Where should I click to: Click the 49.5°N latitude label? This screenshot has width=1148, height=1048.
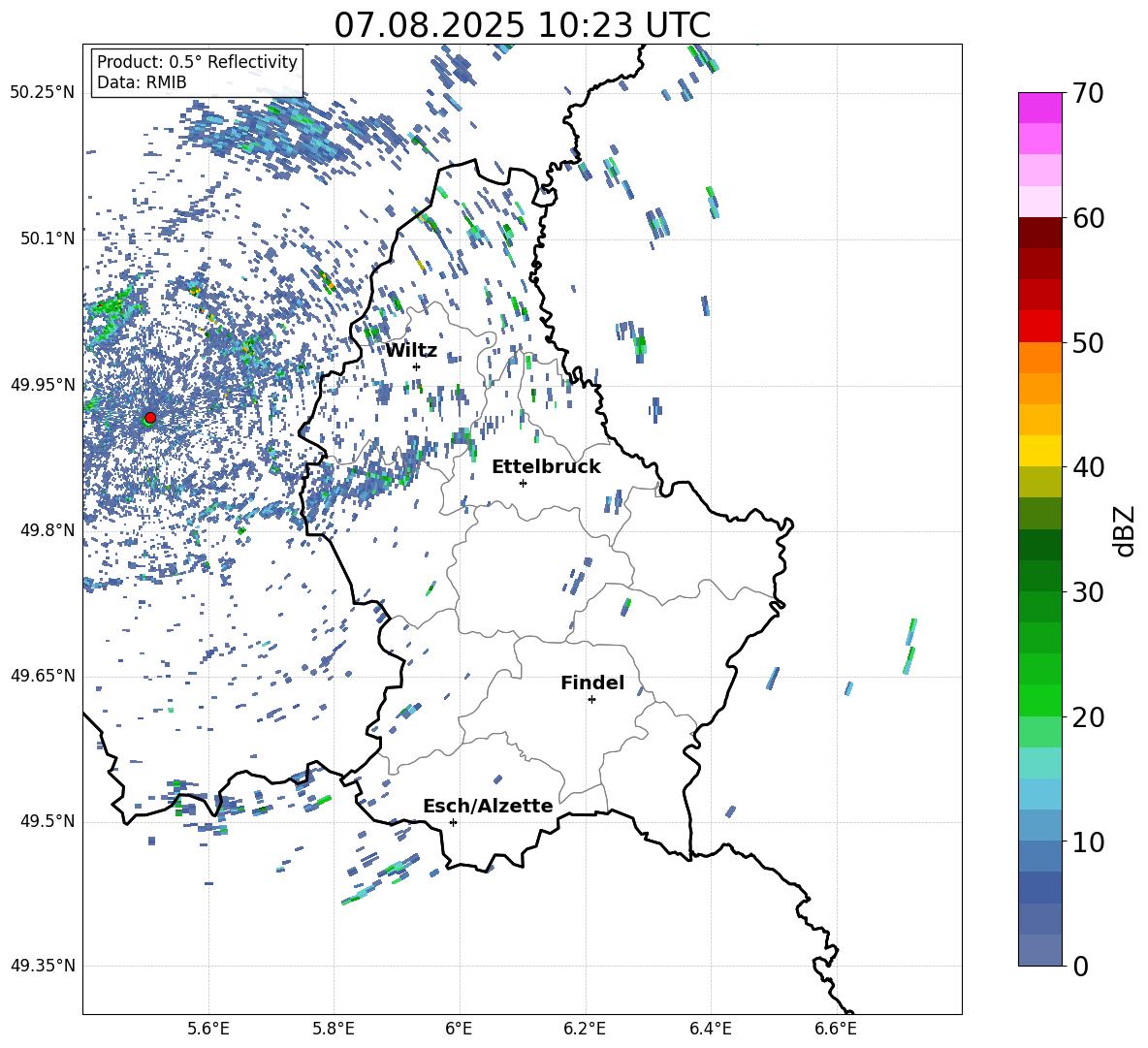pos(47,821)
